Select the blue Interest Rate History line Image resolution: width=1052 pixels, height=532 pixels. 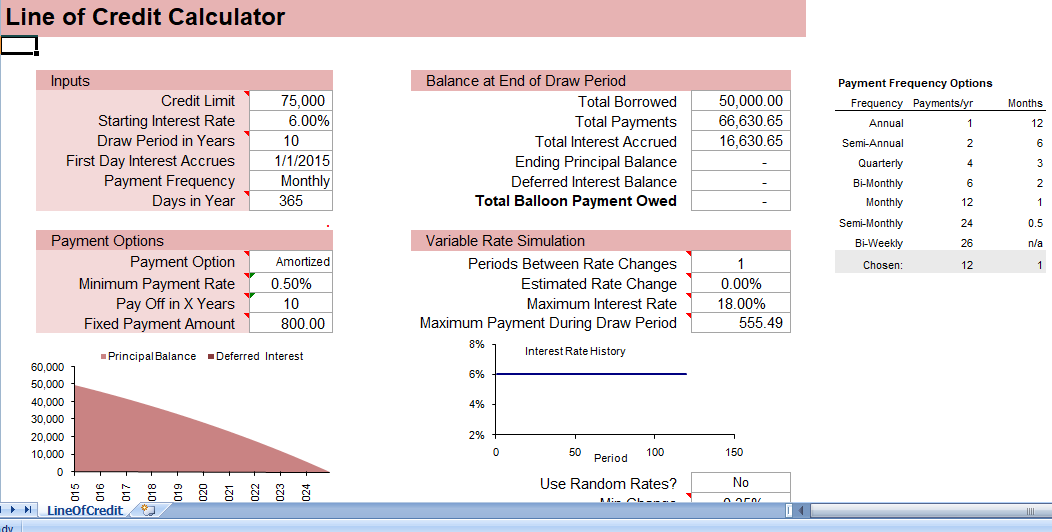click(x=590, y=374)
